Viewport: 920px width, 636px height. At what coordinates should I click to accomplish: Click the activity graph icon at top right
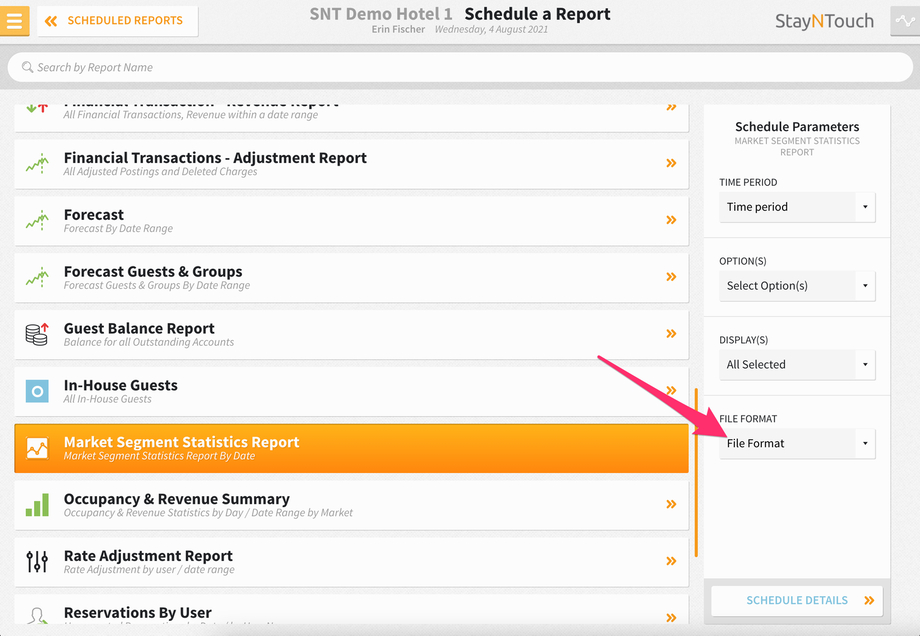905,21
